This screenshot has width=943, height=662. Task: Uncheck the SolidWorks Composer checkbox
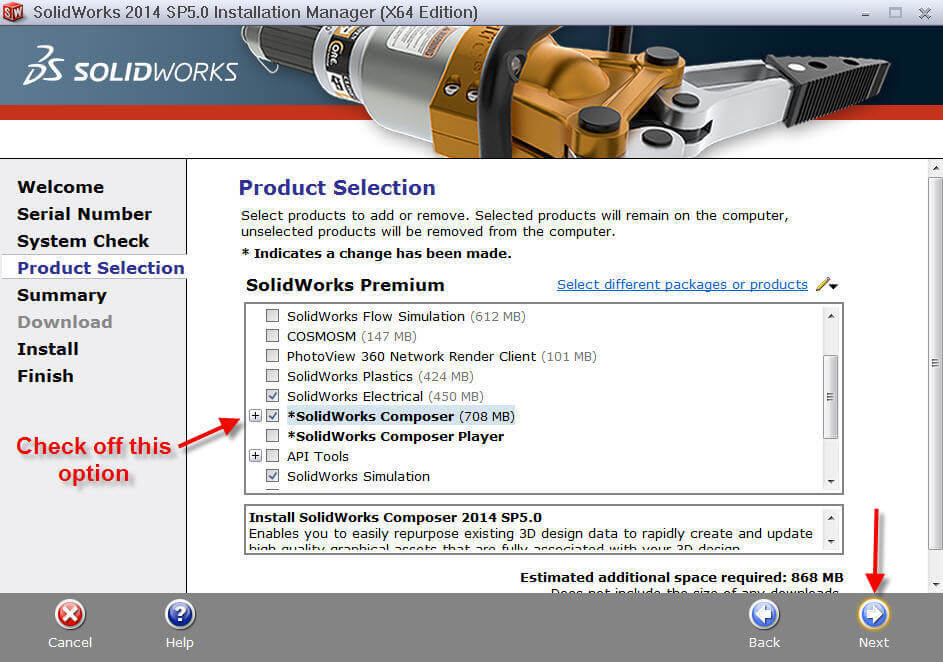point(272,415)
